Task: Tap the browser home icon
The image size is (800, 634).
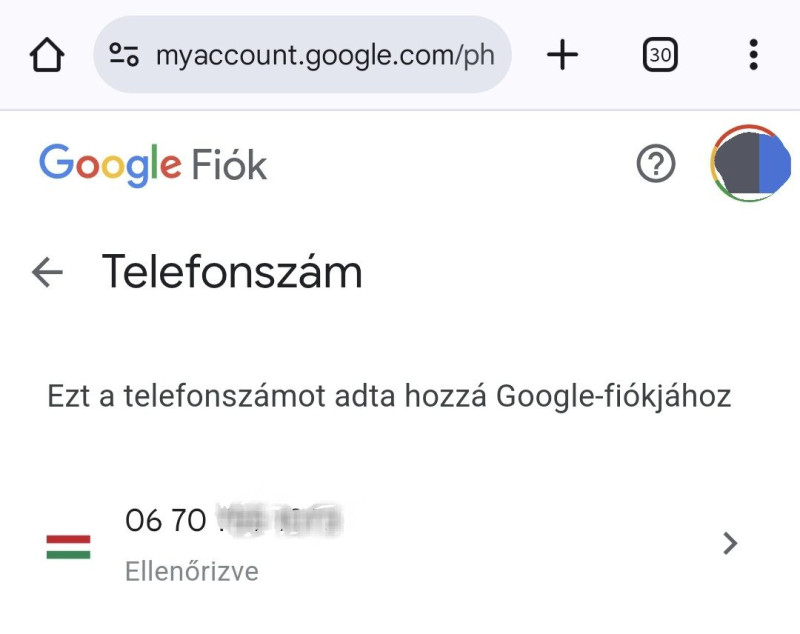Action: point(47,55)
